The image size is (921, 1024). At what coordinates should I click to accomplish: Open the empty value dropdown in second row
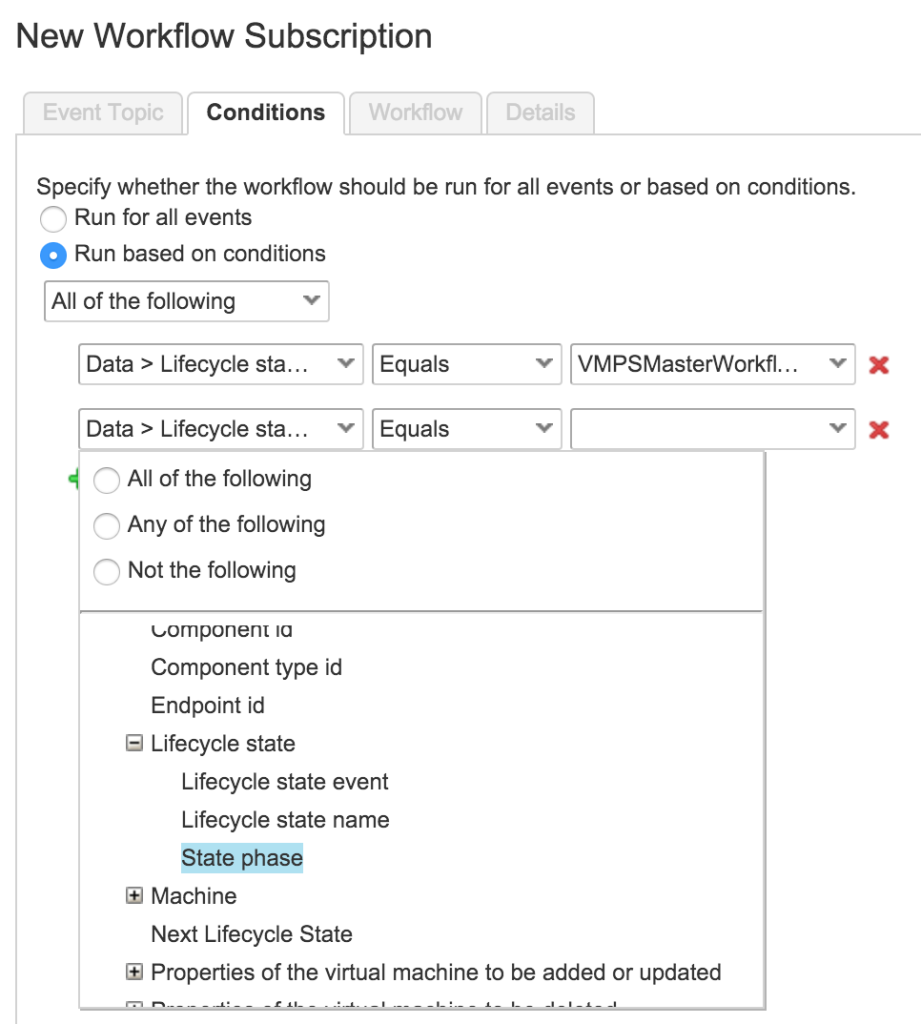[x=712, y=429]
